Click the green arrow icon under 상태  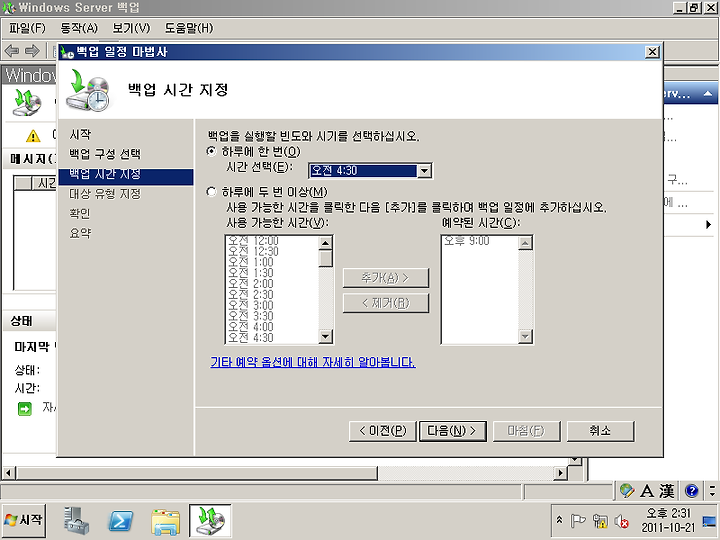pyautogui.click(x=24, y=408)
